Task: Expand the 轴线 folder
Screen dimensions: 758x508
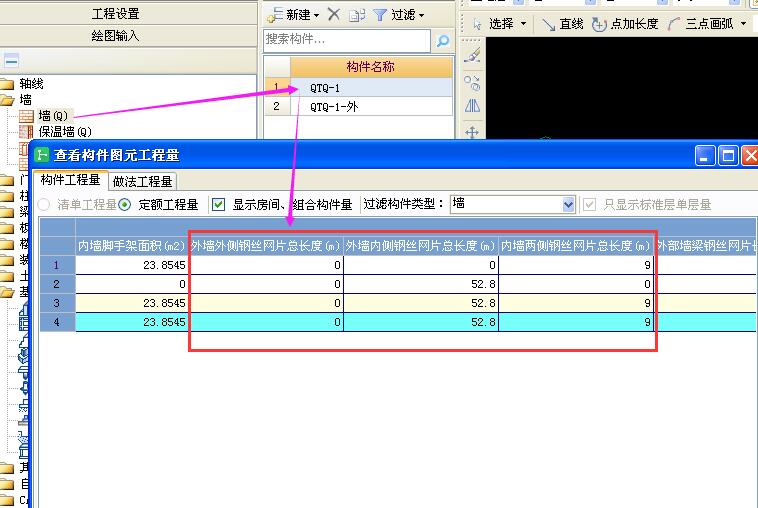Action: coord(7,84)
